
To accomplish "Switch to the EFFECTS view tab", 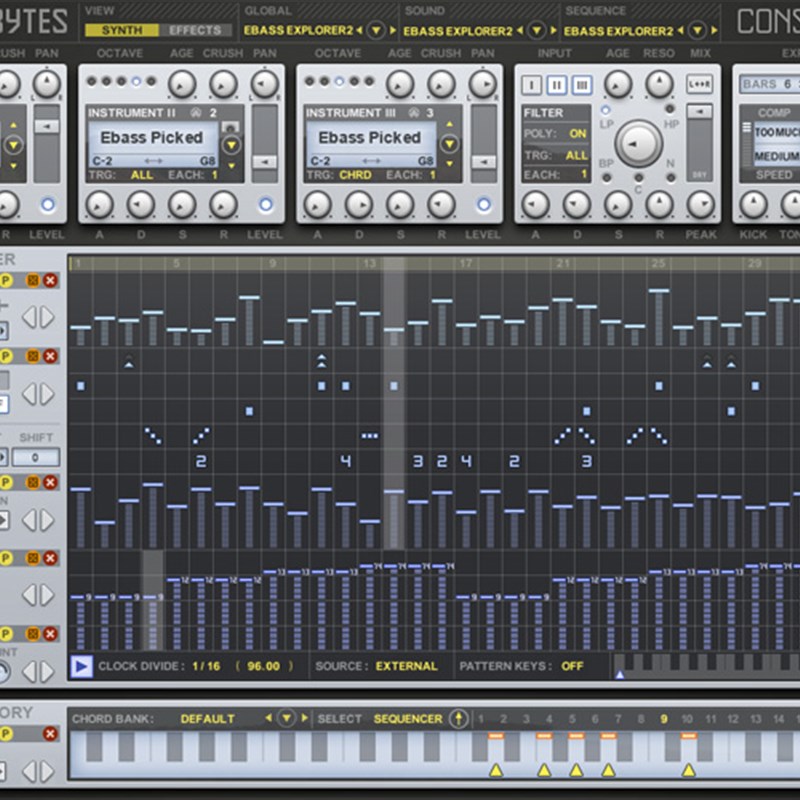I will coord(196,31).
